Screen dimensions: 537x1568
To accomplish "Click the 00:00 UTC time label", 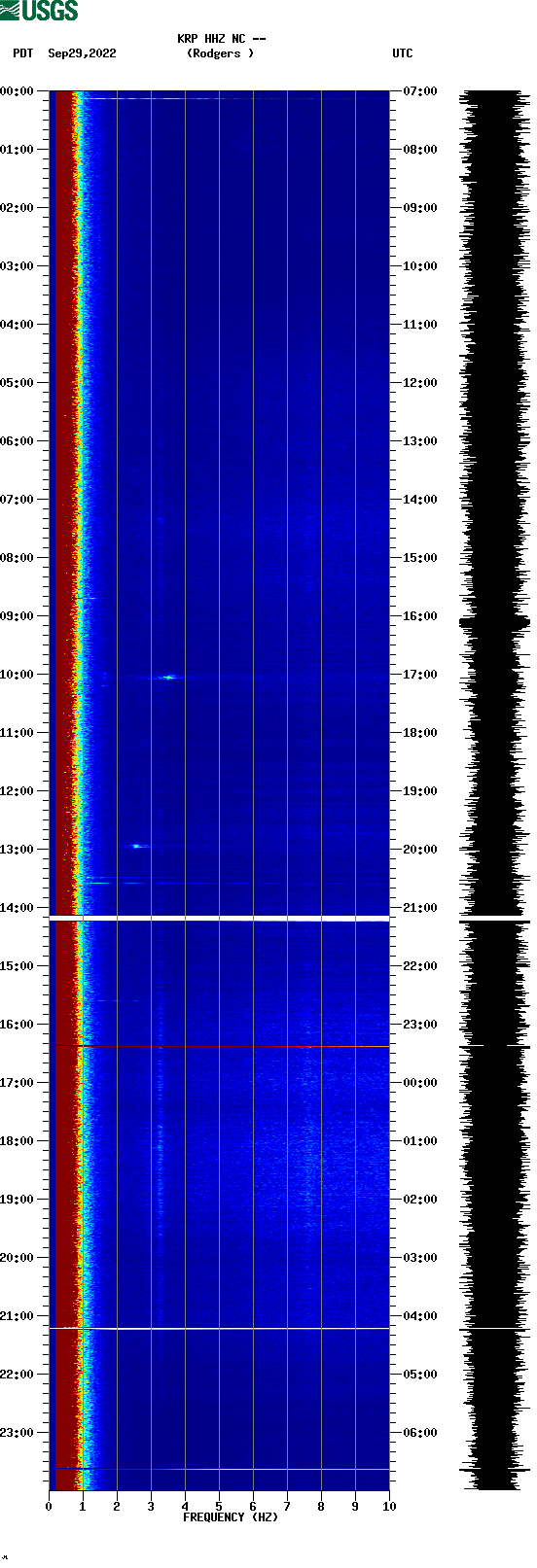I will pos(420,1082).
